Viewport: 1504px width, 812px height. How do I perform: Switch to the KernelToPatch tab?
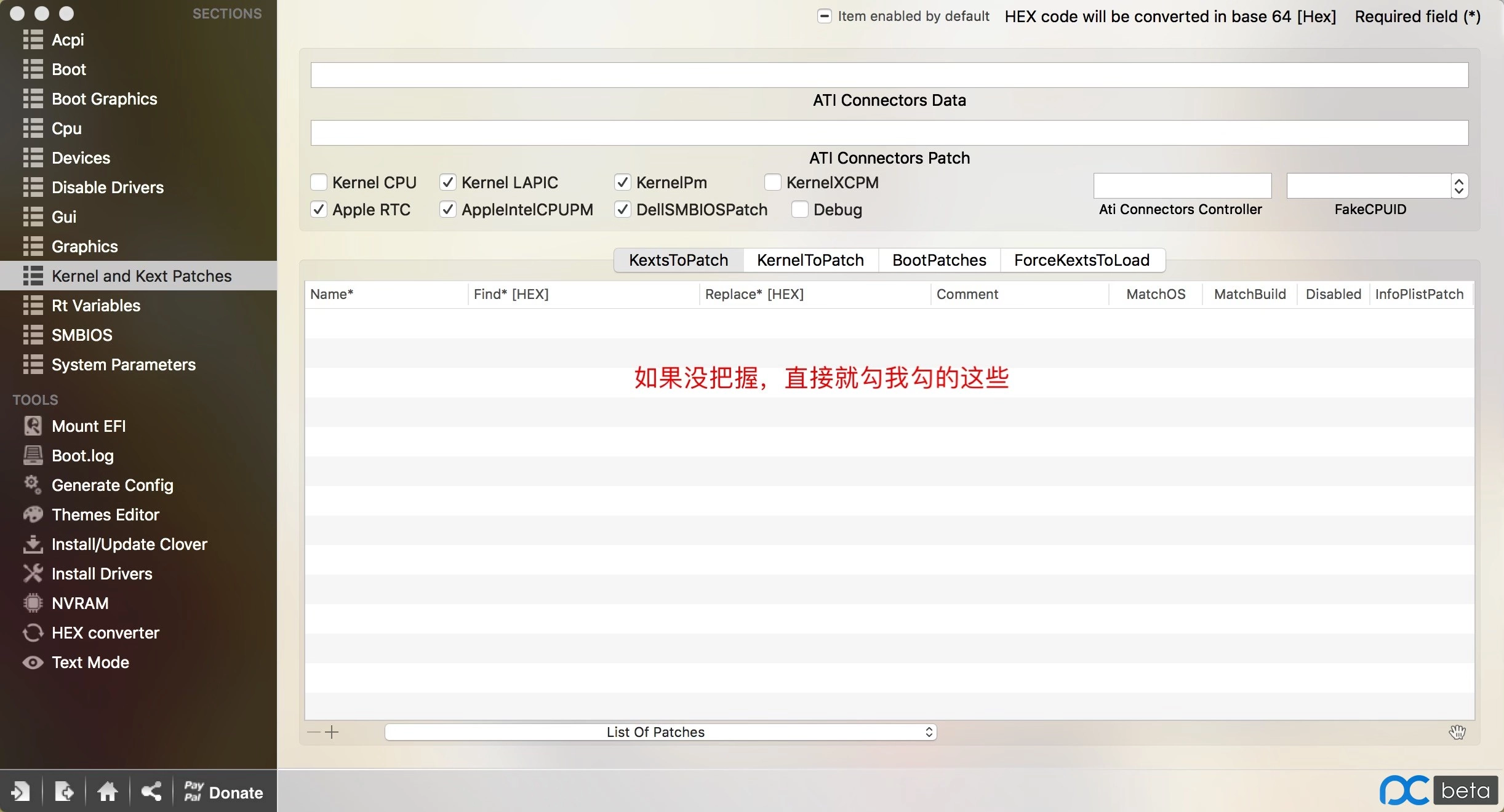pos(810,260)
